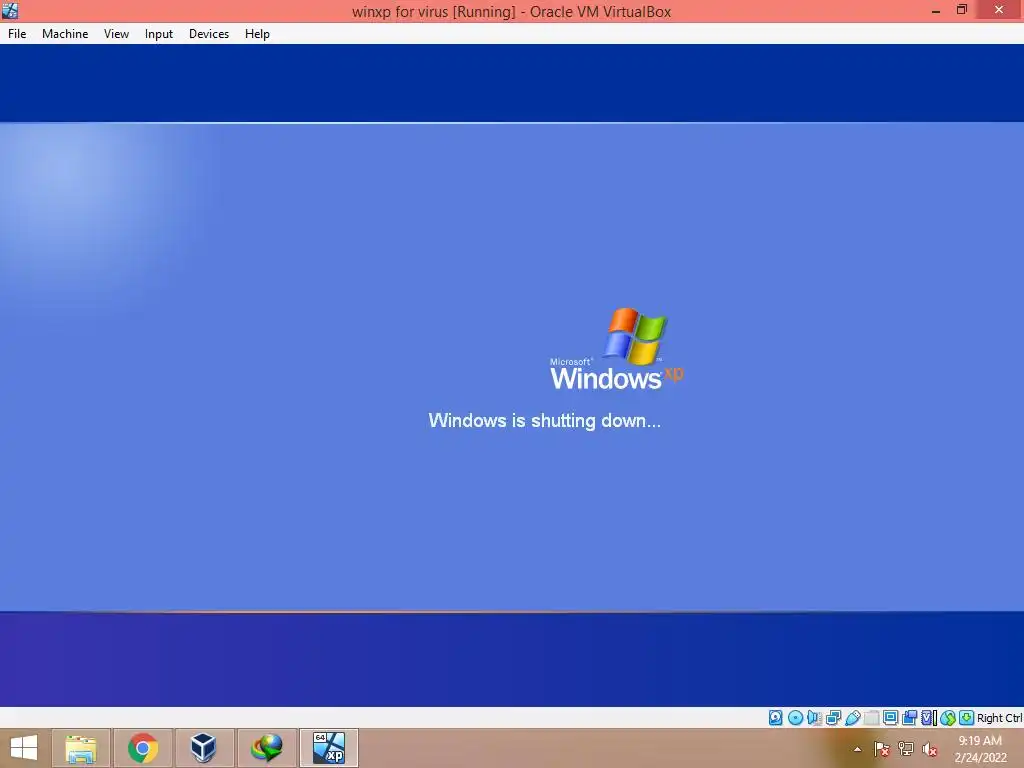Viewport: 1024px width, 768px height.
Task: Click the muted volume tray icon
Action: point(929,749)
